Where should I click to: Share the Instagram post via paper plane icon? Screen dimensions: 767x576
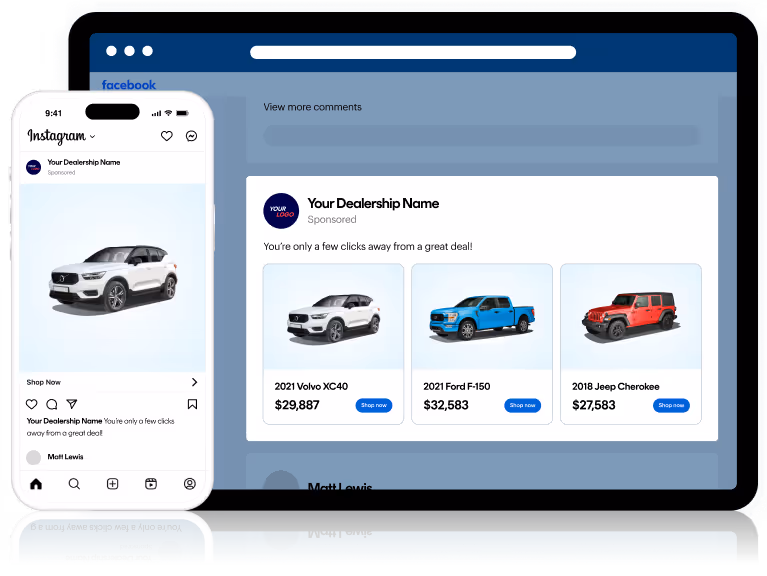tap(72, 404)
